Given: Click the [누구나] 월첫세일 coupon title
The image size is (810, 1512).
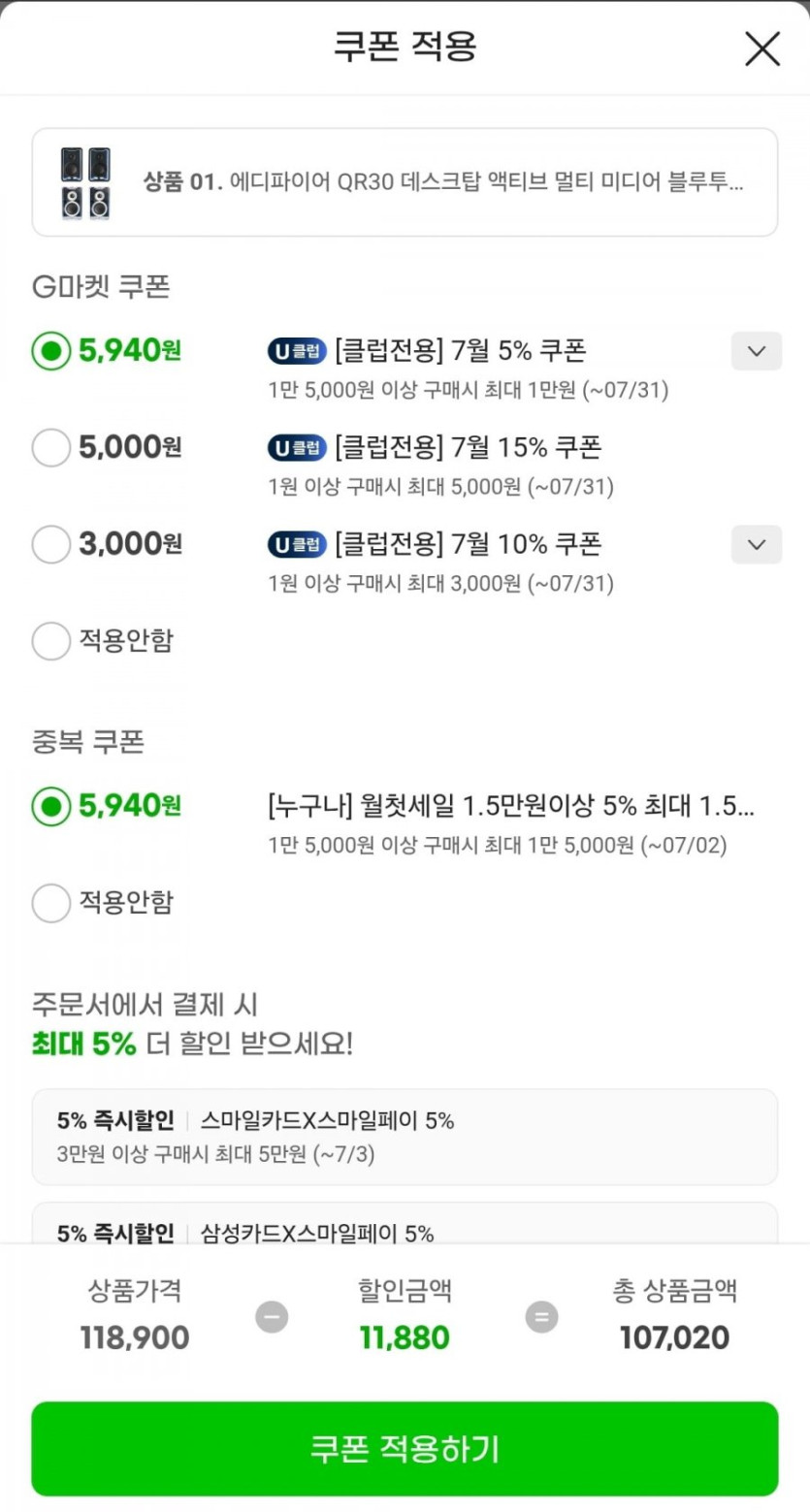Looking at the screenshot, I should pyautogui.click(x=510, y=806).
